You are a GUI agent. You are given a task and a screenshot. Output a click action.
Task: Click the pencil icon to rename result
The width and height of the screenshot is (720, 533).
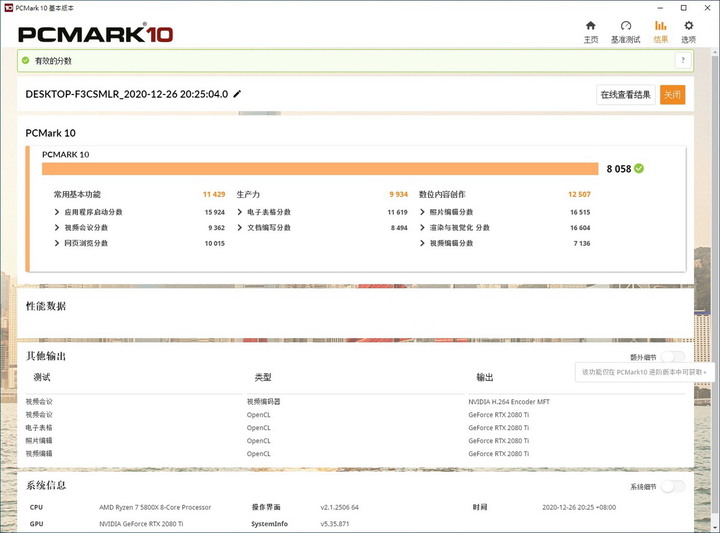[x=237, y=94]
